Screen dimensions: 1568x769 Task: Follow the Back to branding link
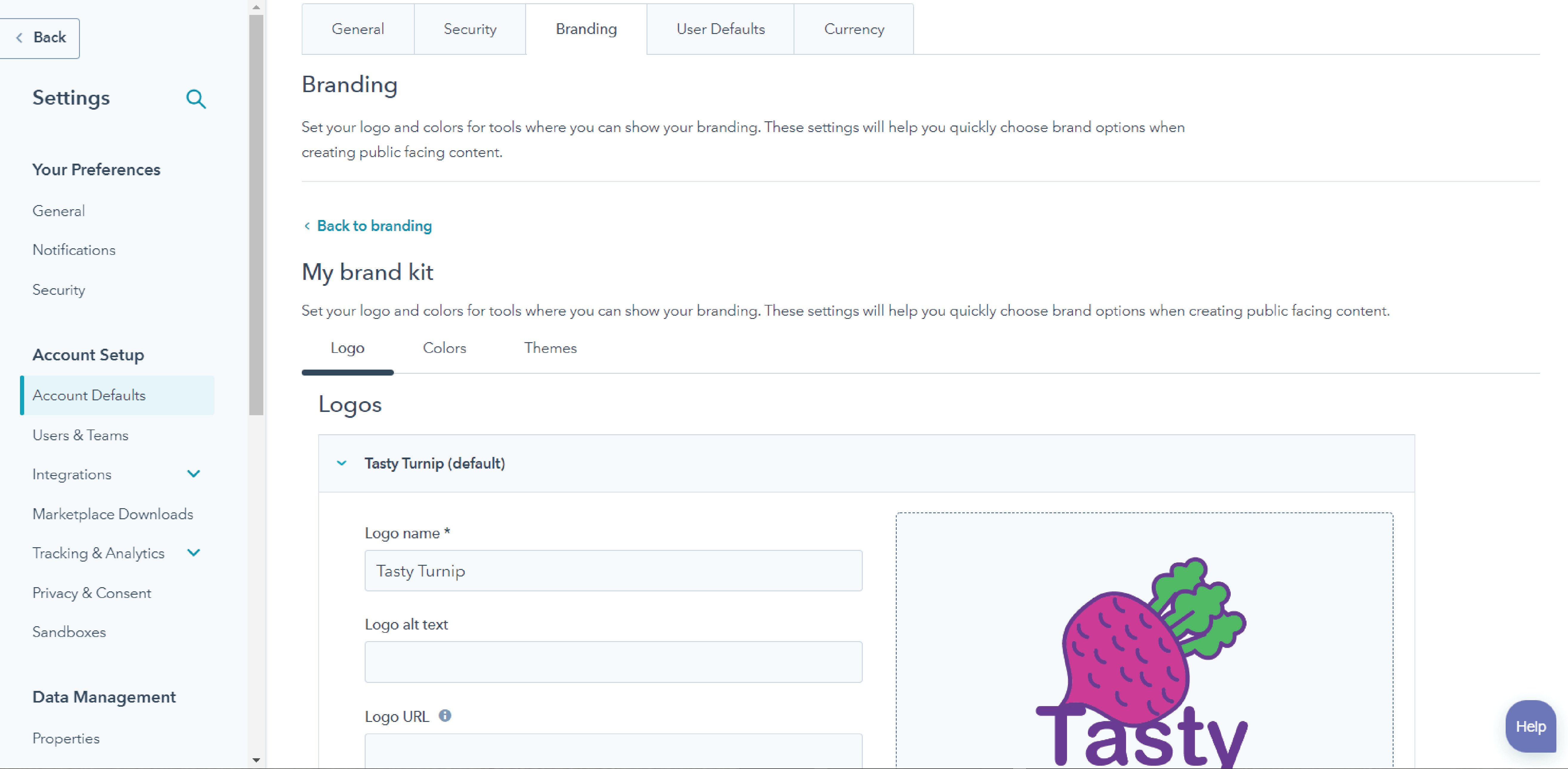368,226
